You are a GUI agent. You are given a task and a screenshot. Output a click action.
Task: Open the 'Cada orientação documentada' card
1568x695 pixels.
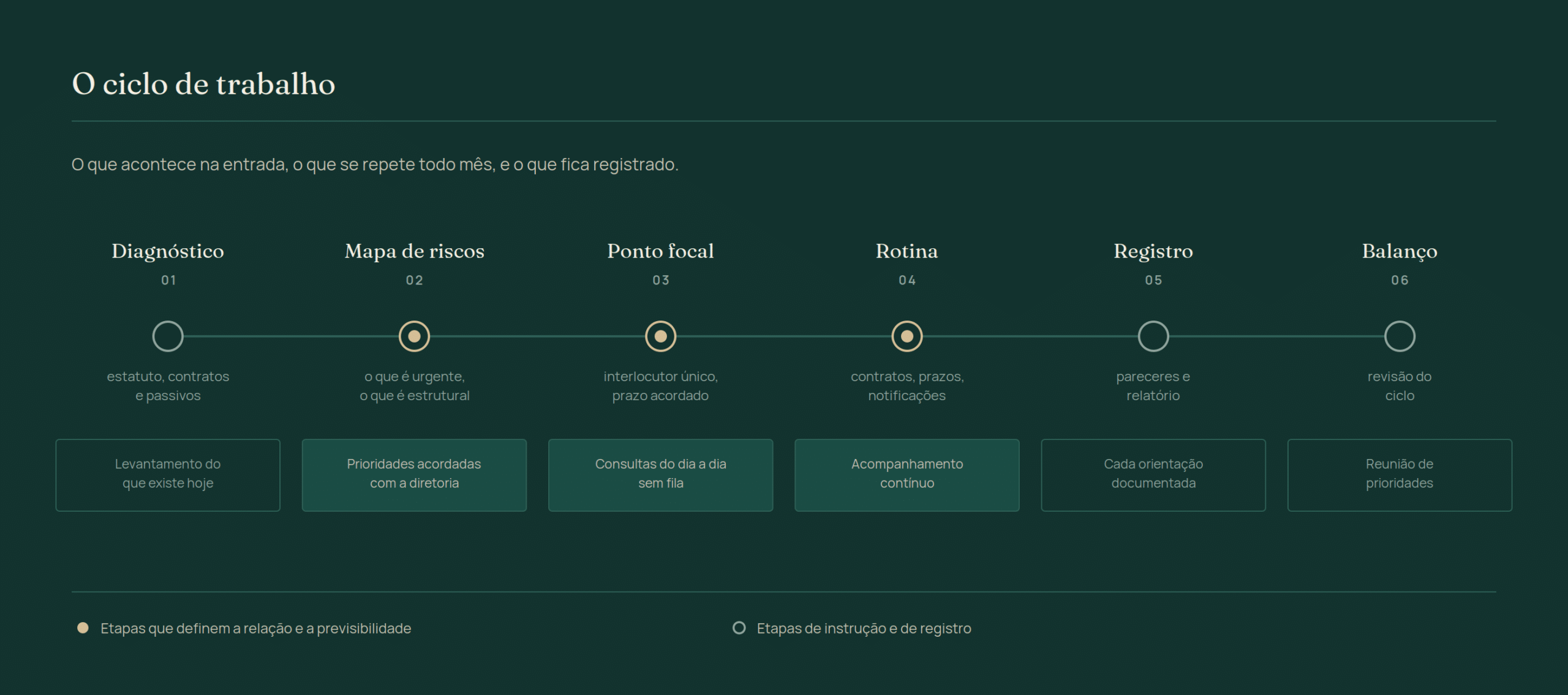point(1153,475)
